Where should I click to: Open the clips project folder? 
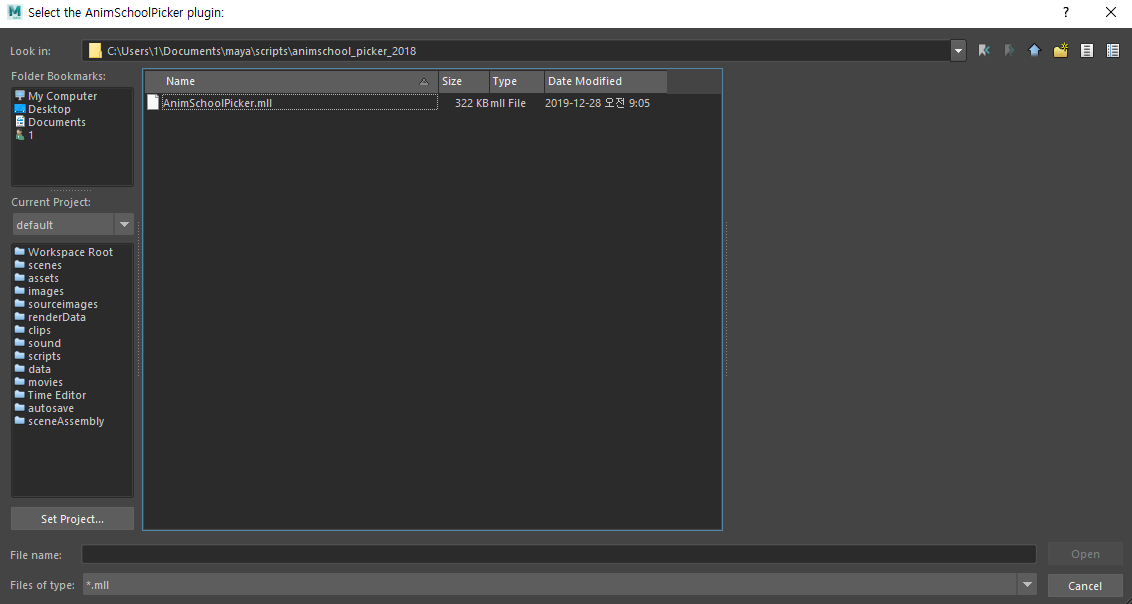tap(39, 331)
